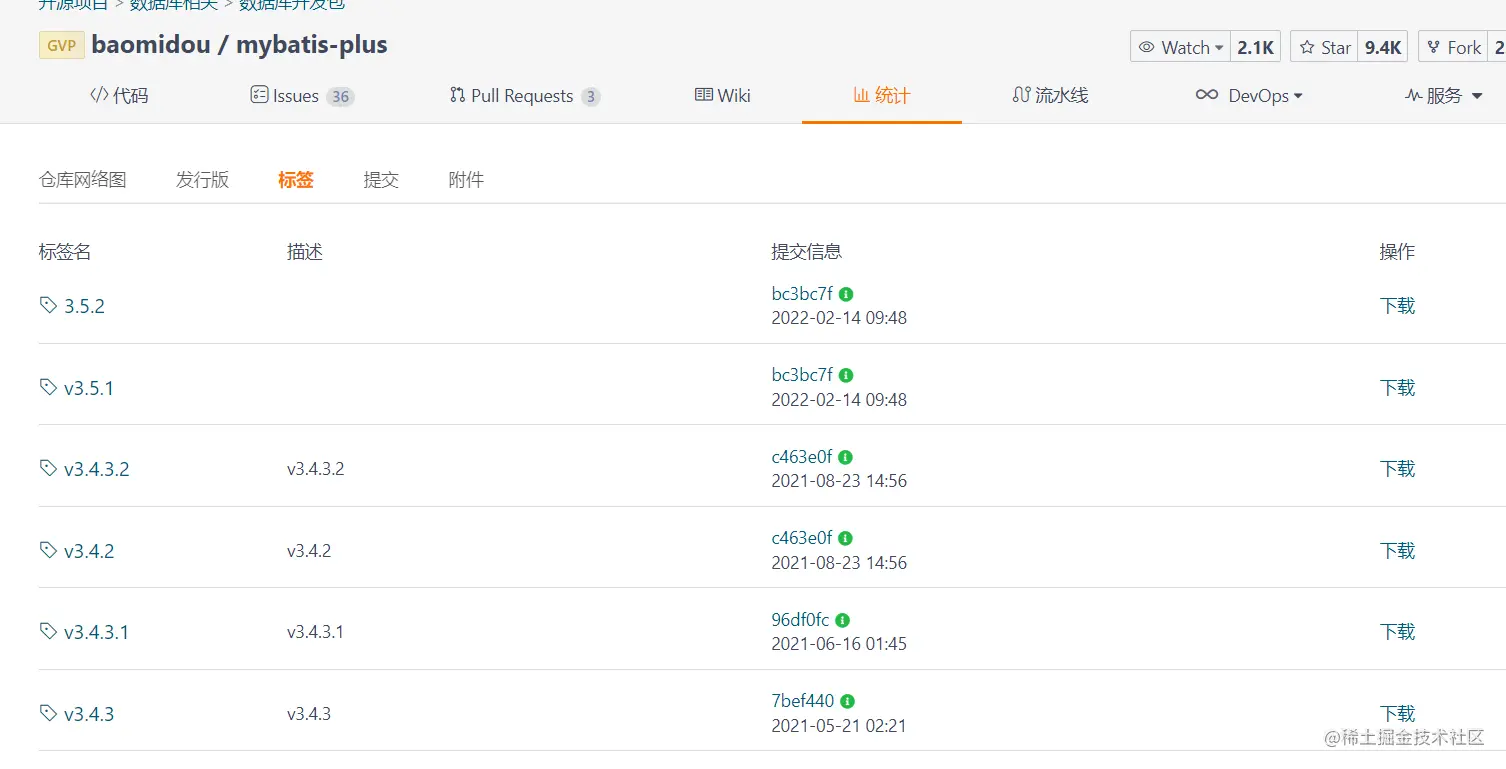Click the star count 9.4K
Image resolution: width=1506 pixels, height=769 pixels.
click(1383, 47)
